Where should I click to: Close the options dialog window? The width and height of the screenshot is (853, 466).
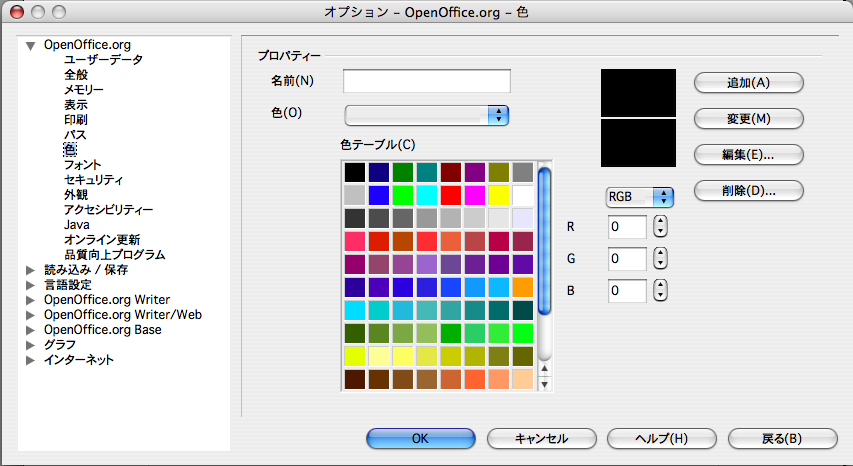(x=17, y=11)
